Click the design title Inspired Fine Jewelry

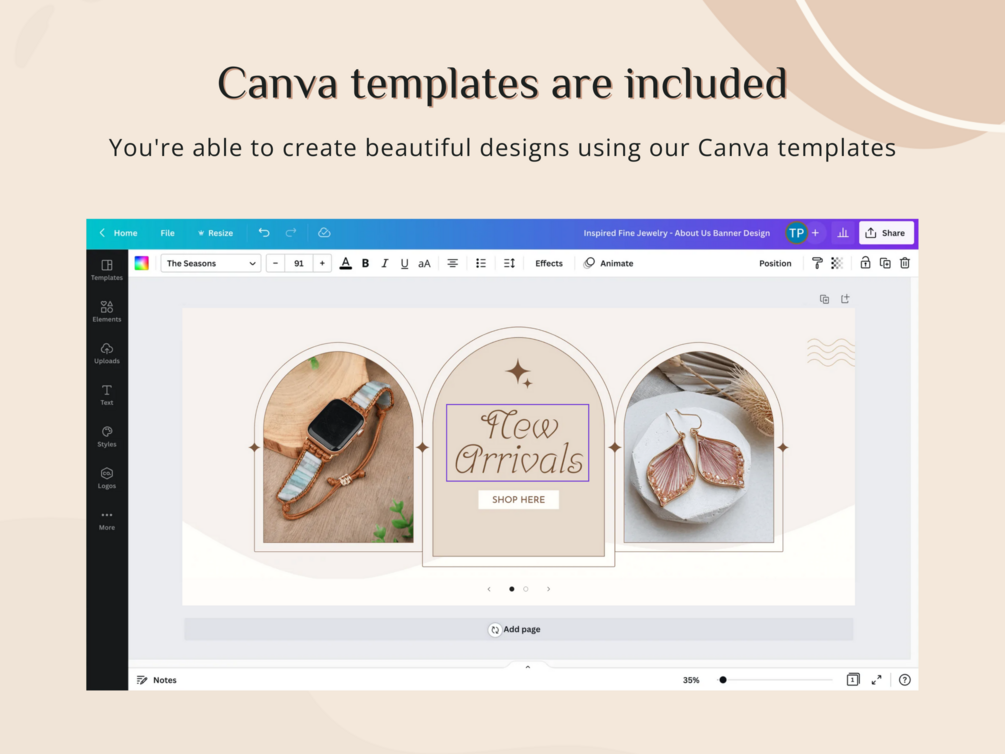pos(676,233)
